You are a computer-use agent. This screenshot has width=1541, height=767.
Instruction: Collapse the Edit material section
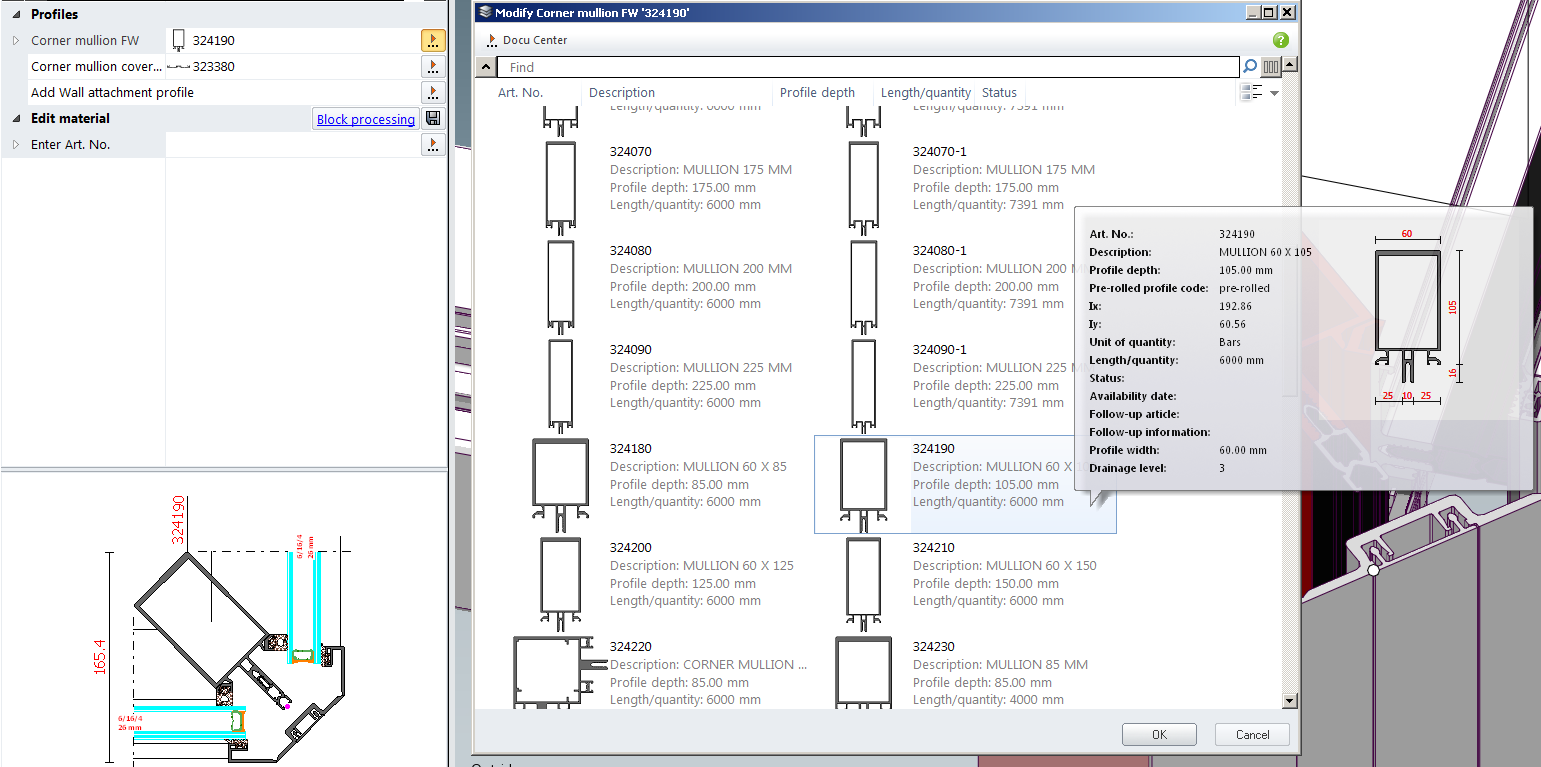(x=16, y=119)
